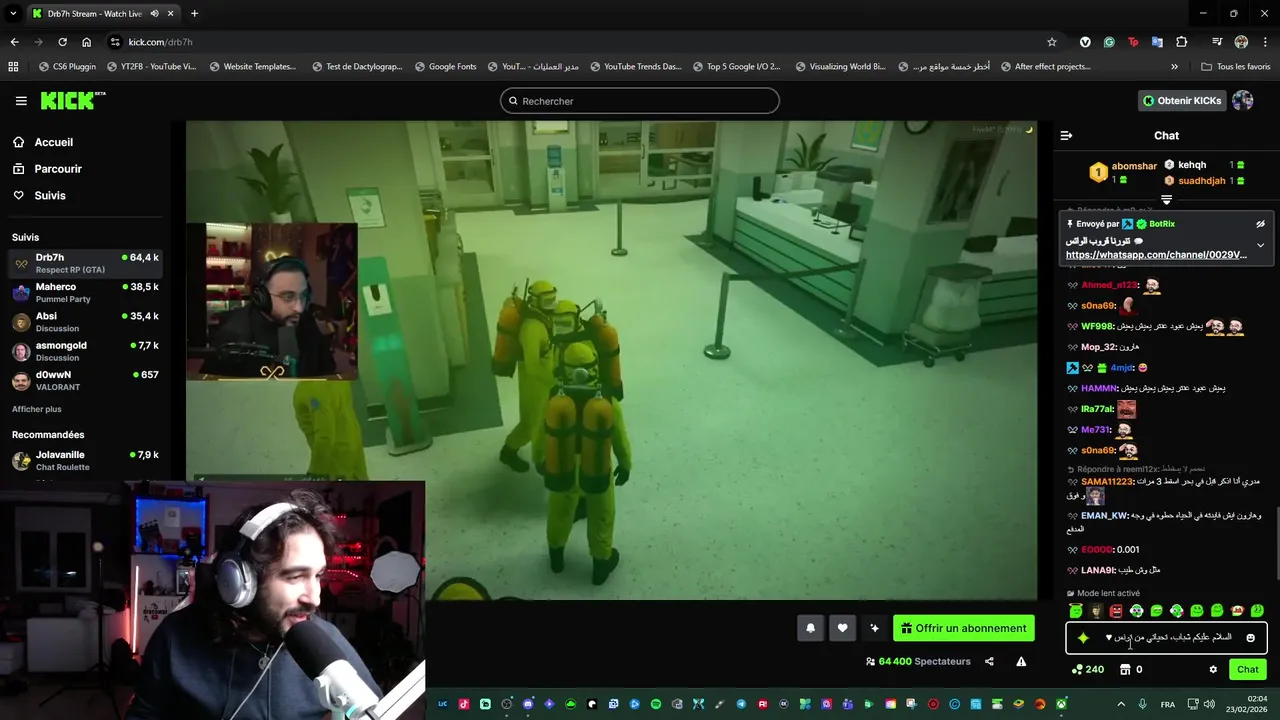This screenshot has width=1280, height=720.
Task: Click the green sparkle icon in chat input
Action: tap(1083, 638)
